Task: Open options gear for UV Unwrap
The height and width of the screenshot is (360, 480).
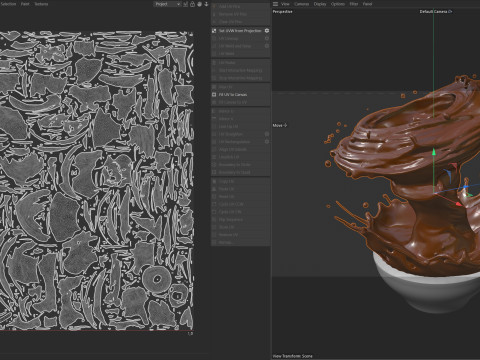Action: (267, 39)
